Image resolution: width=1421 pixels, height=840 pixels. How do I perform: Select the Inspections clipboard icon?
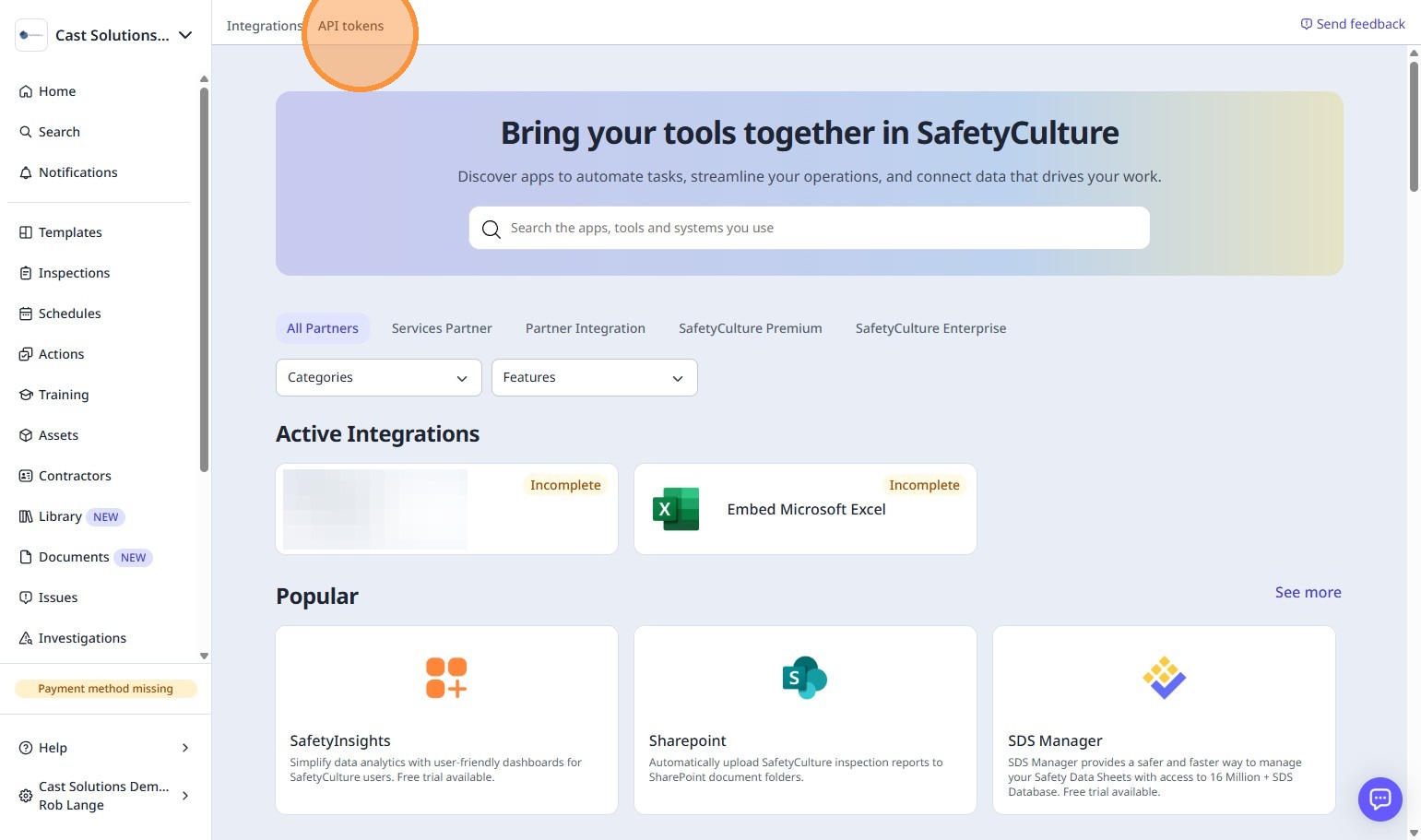[x=26, y=273]
